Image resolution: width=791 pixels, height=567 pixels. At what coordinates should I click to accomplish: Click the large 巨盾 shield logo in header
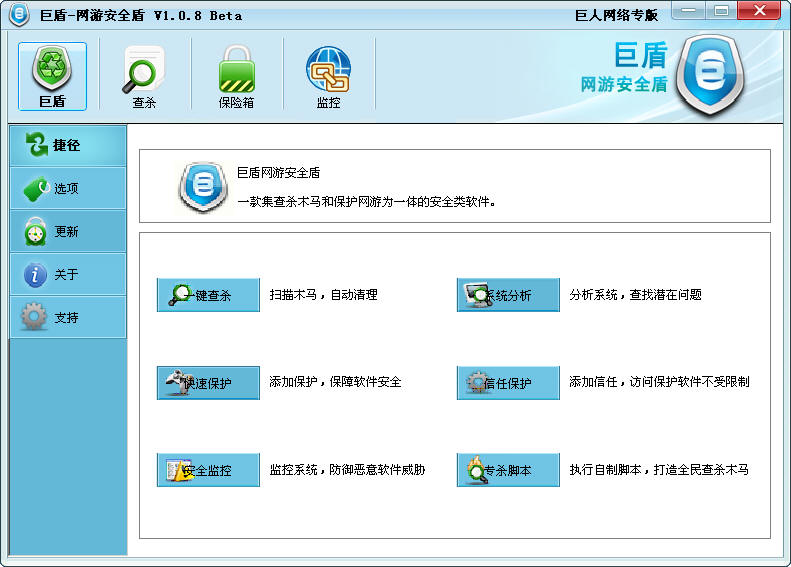click(710, 75)
